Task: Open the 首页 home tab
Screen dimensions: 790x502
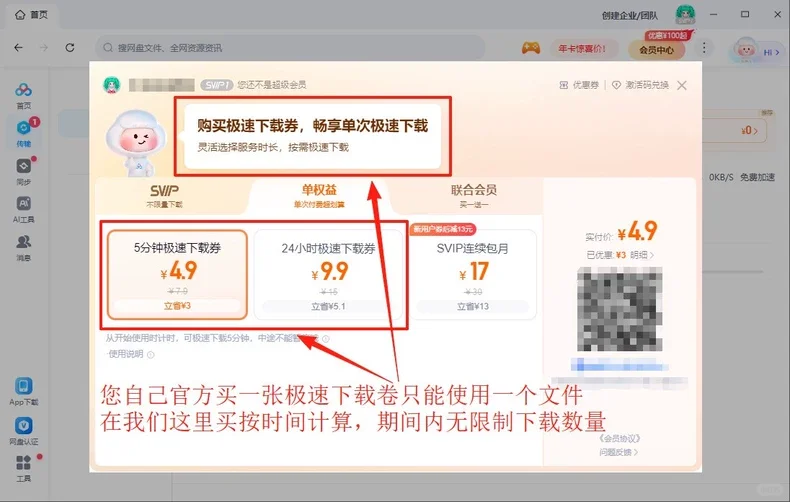Action: (x=31, y=15)
